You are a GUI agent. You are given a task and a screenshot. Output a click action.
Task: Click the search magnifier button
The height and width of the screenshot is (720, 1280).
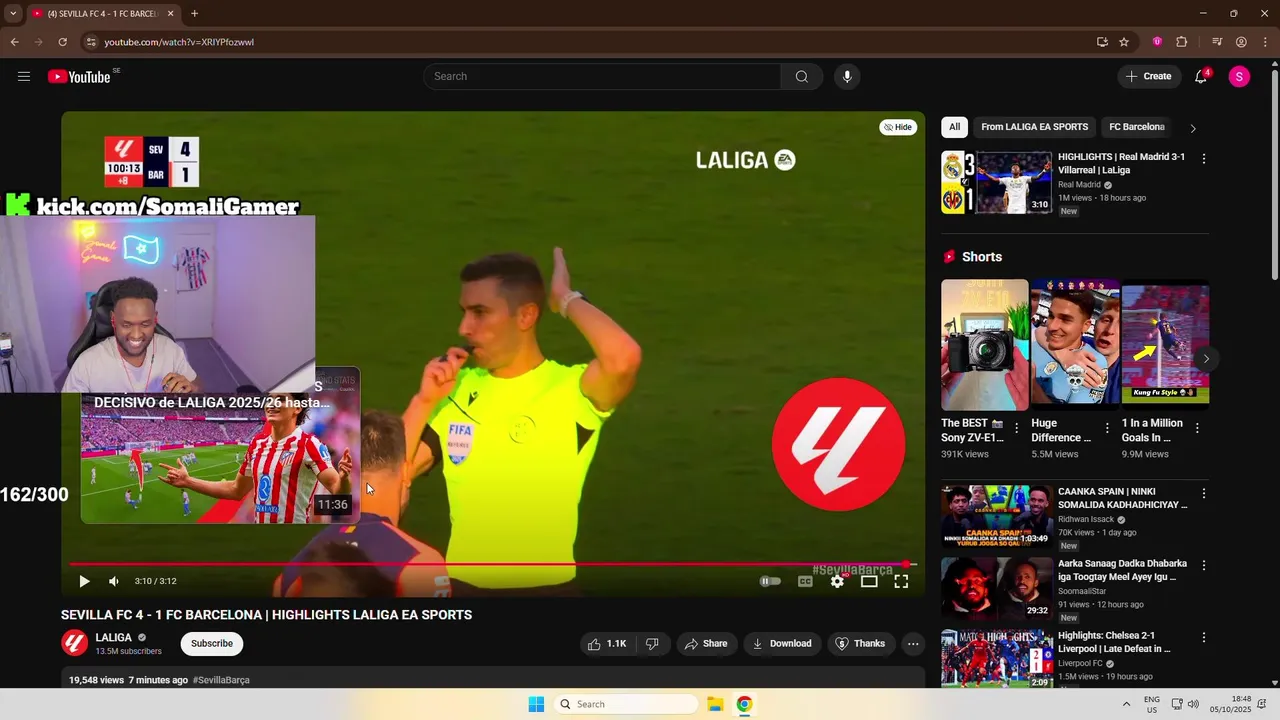pyautogui.click(x=801, y=77)
